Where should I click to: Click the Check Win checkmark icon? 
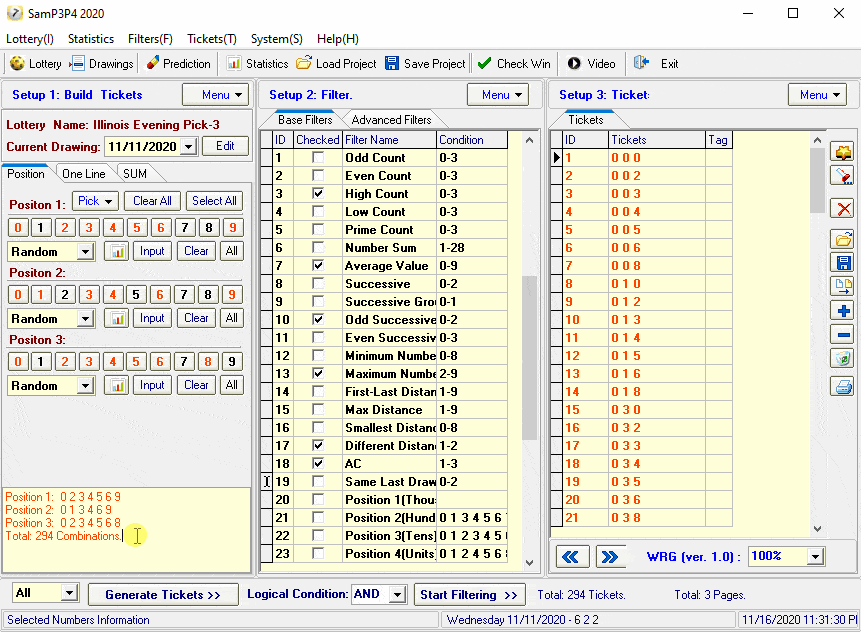484,63
